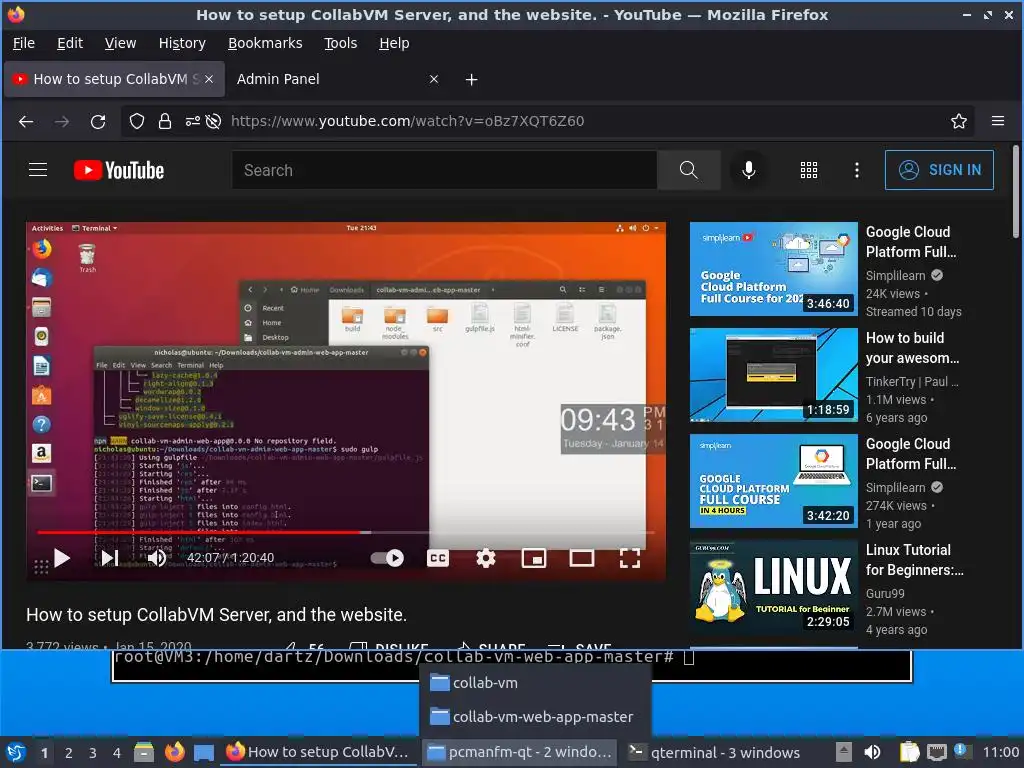Open the History menu
Viewport: 1024px width, 768px height.
click(182, 43)
